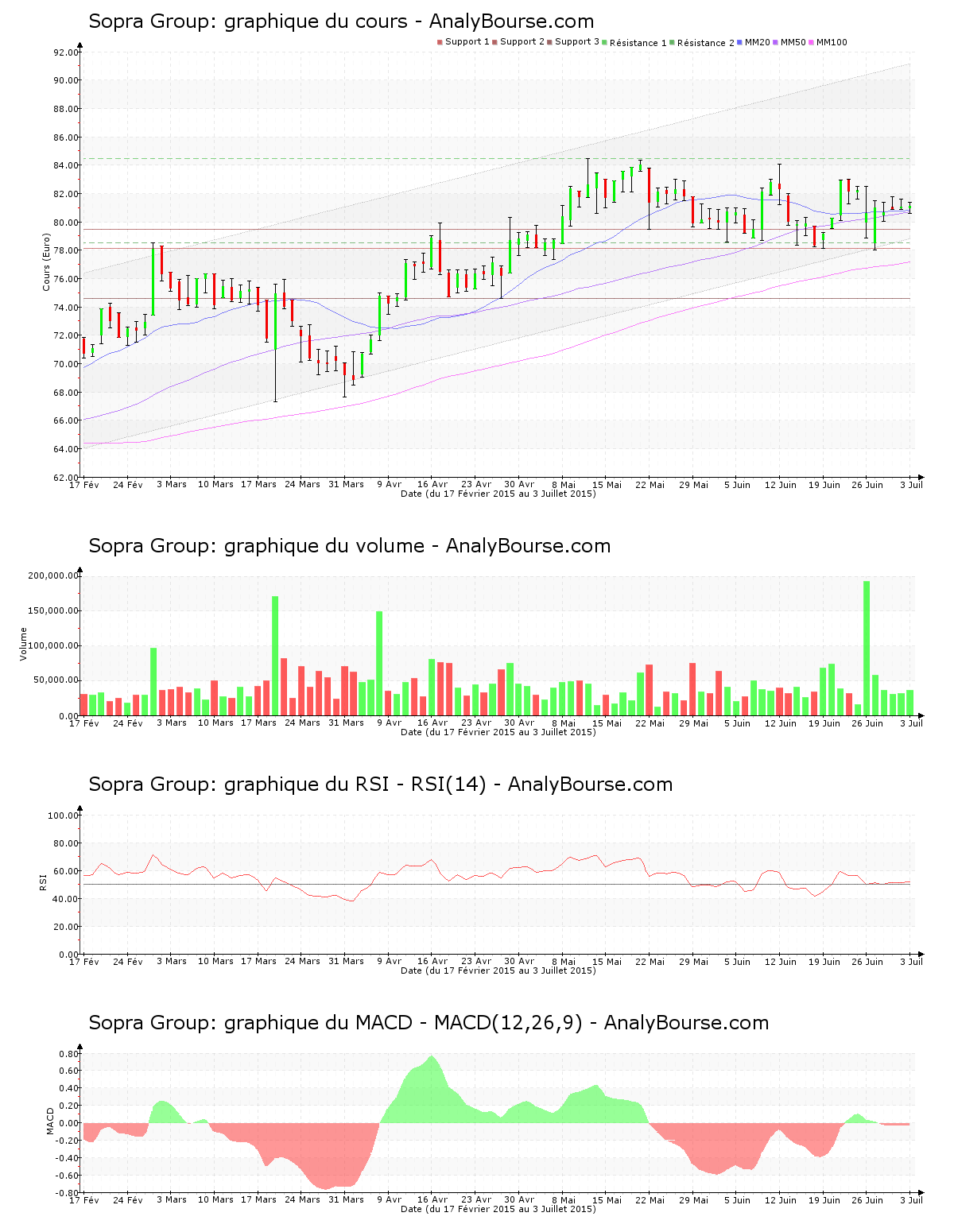
Task: Click the tallest green volume bar near 26 Juin
Action: (x=867, y=648)
